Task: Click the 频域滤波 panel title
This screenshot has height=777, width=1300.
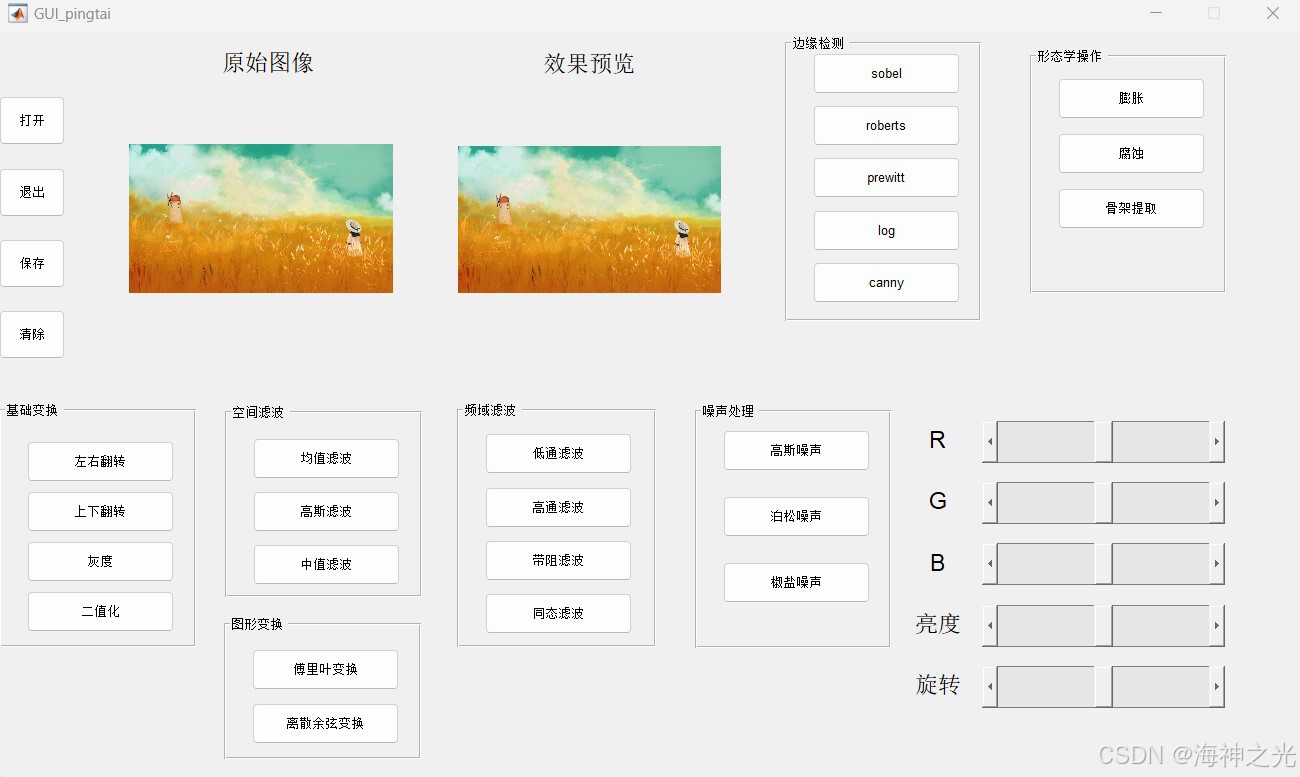Action: click(x=490, y=410)
